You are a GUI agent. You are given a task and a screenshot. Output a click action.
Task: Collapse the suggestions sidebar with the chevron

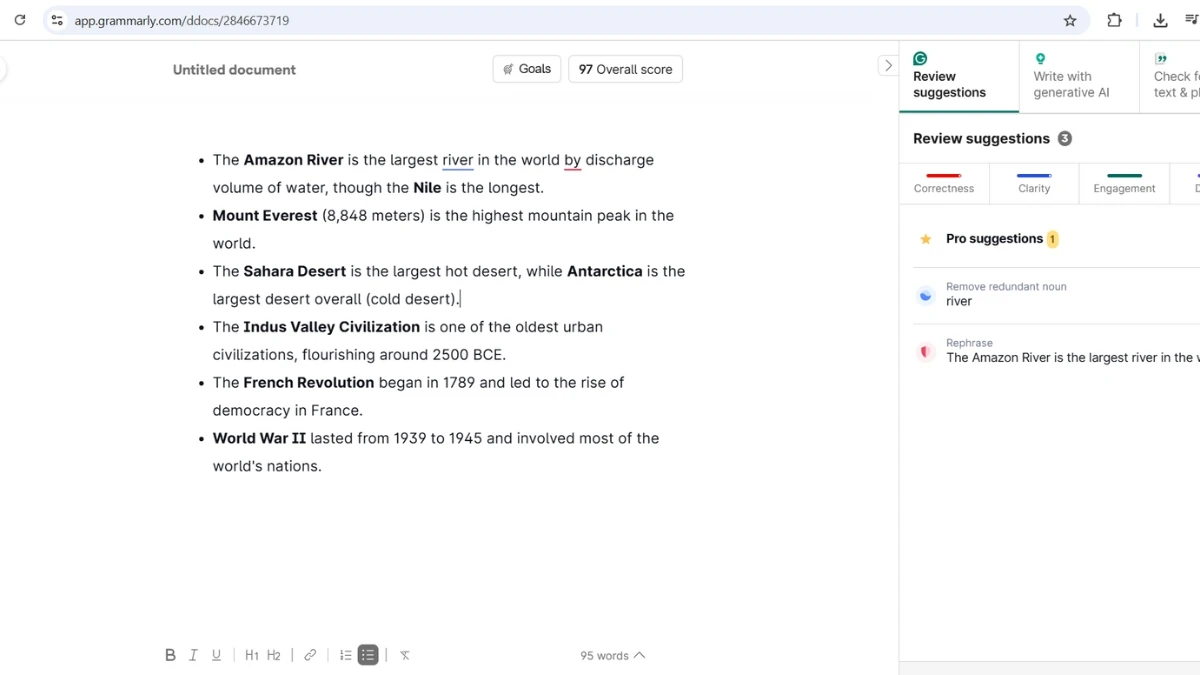click(887, 66)
